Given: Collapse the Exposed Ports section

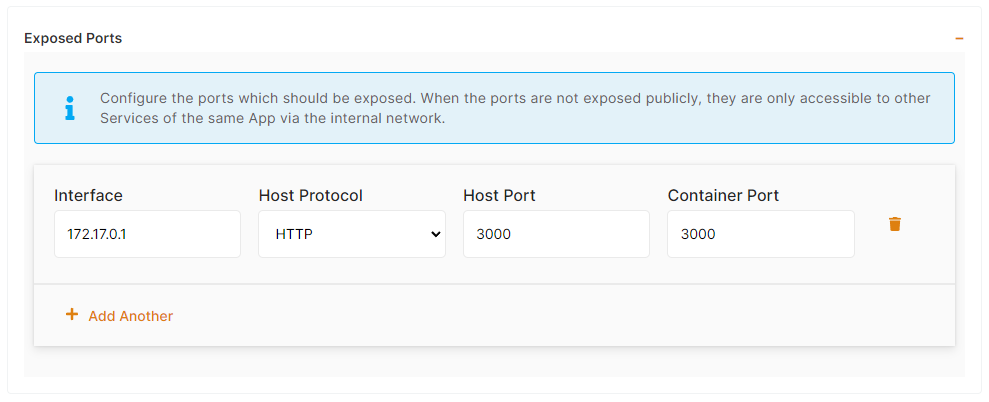Looking at the screenshot, I should coord(959,39).
